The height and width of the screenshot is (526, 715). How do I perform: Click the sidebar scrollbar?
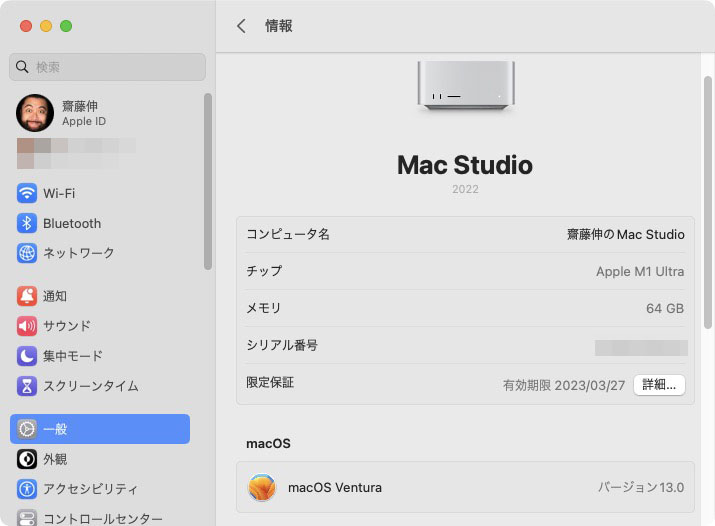click(x=208, y=181)
